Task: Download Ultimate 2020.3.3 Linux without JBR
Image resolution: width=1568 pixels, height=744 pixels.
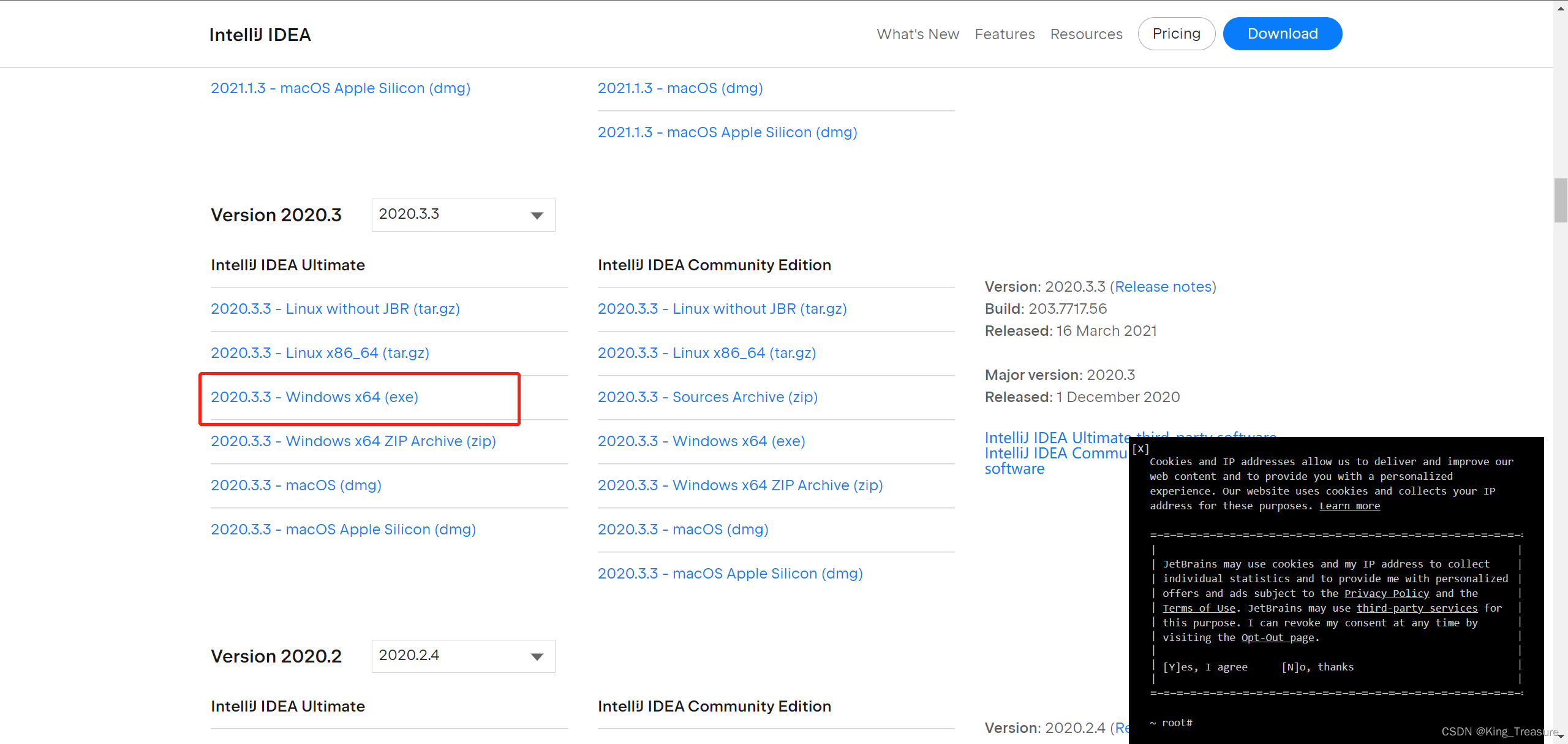Action: [335, 309]
